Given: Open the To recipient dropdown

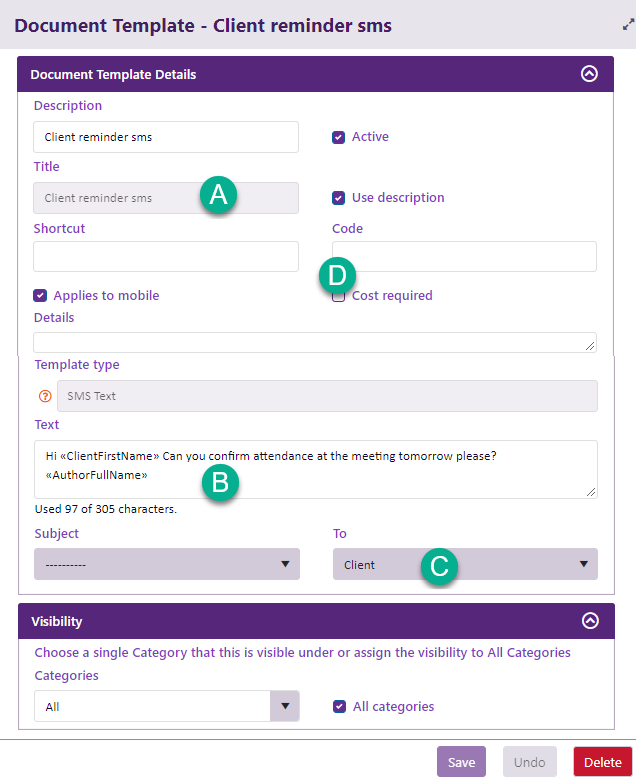Looking at the screenshot, I should [465, 564].
